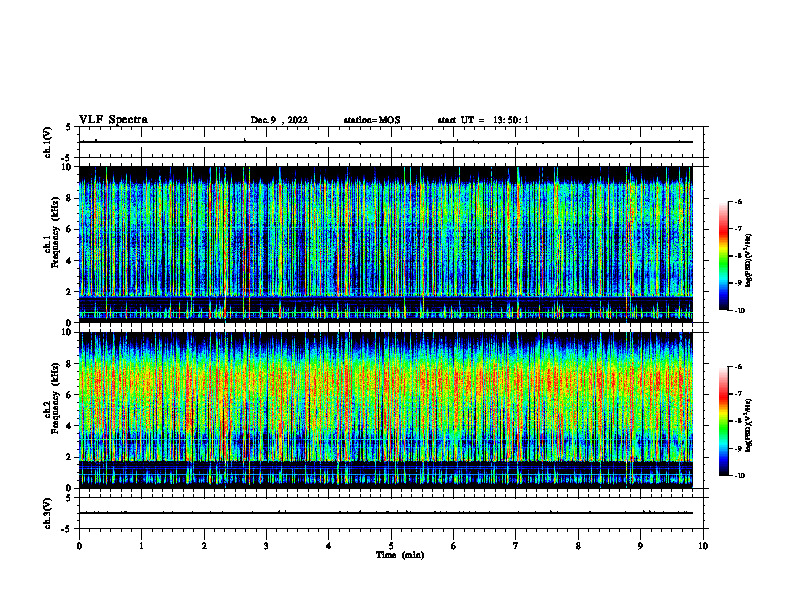Click the "-6" label on ch.1 colorbar
Viewport: 792px width, 612px height.
(738, 201)
